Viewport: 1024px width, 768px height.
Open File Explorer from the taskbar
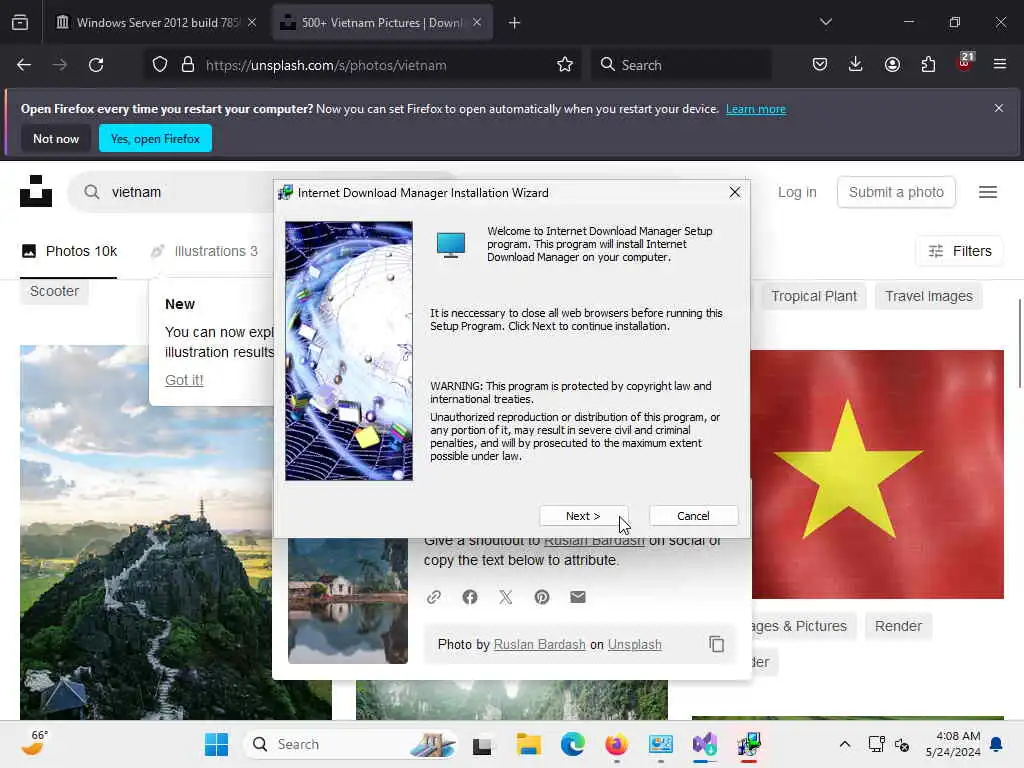(x=528, y=744)
